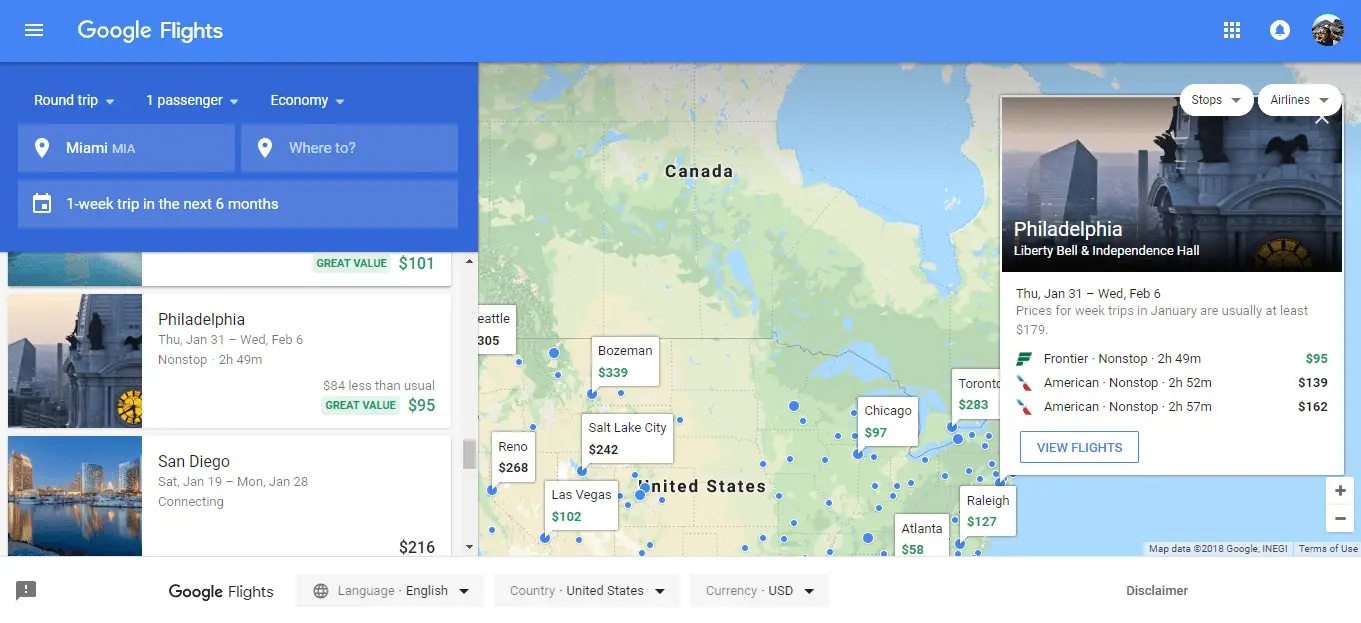1361x623 pixels.
Task: Open the Disclaimer link
Action: click(1157, 591)
